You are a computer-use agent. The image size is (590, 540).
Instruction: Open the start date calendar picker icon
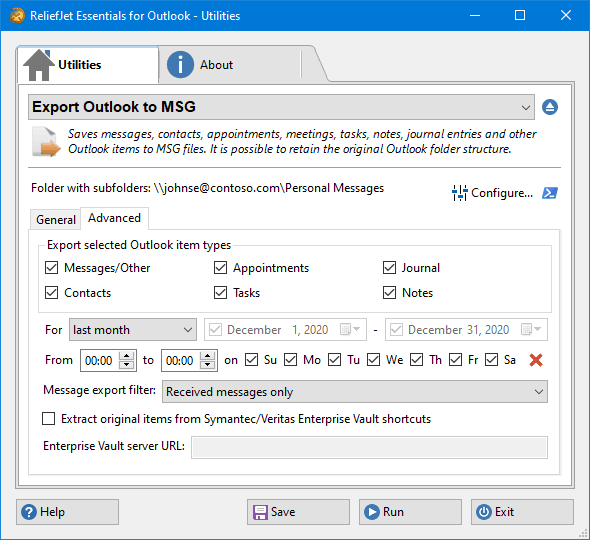[350, 330]
